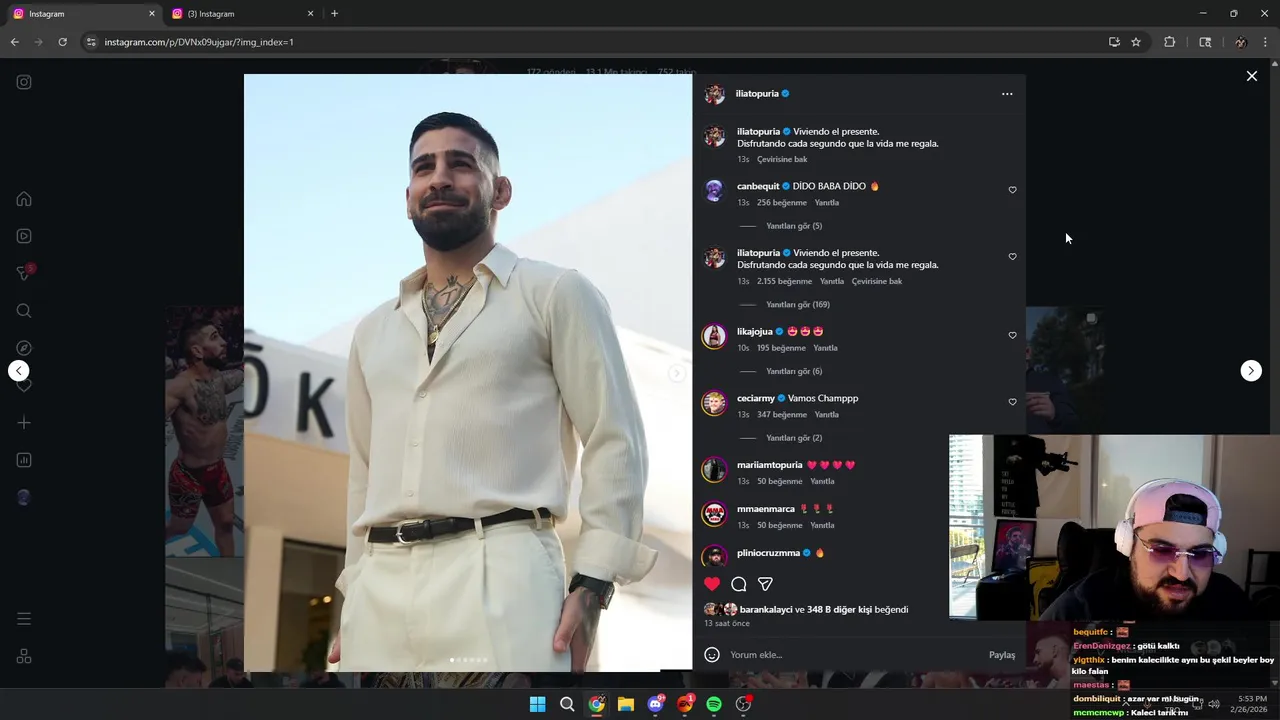Expand the 169 replies thread
Viewport: 1280px width, 720px height.
798,305
